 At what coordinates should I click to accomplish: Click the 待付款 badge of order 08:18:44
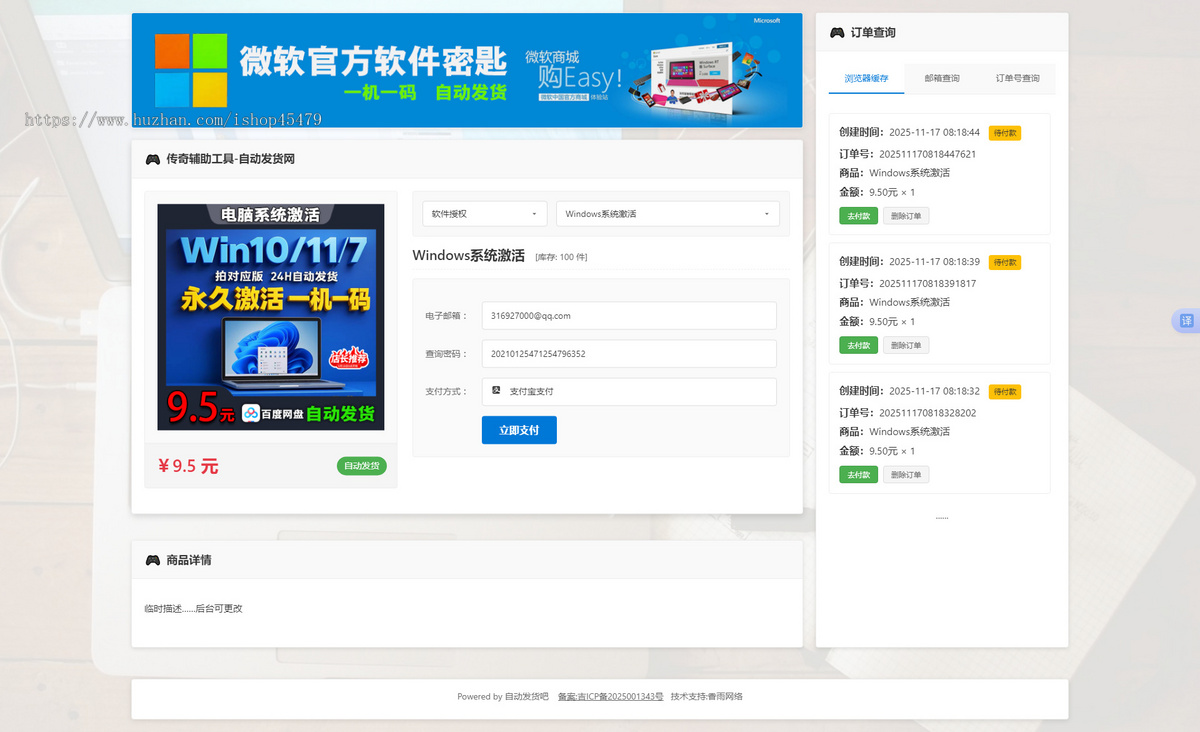tap(1005, 133)
